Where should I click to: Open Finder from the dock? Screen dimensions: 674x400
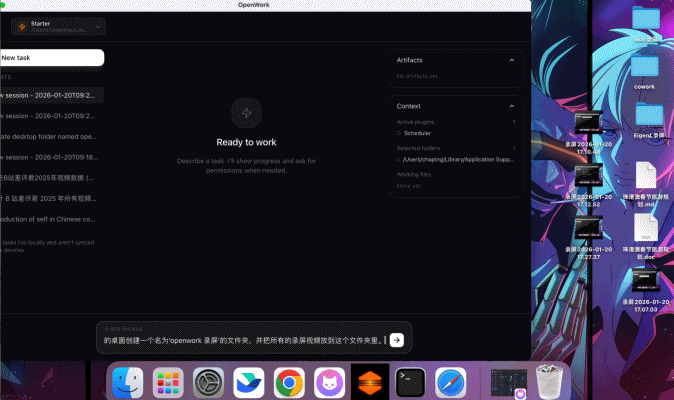coord(127,381)
